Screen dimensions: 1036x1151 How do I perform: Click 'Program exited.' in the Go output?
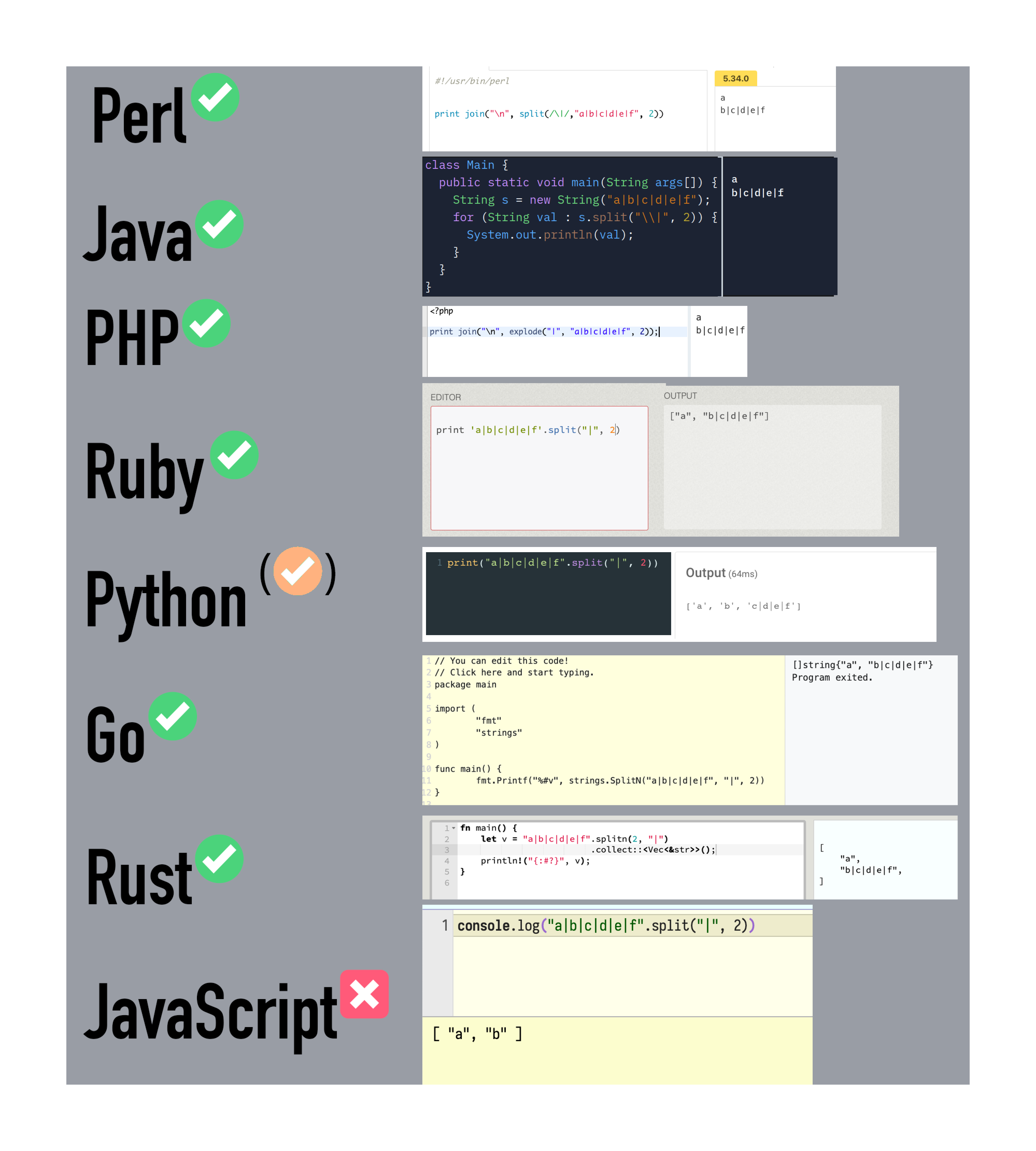[x=832, y=677]
